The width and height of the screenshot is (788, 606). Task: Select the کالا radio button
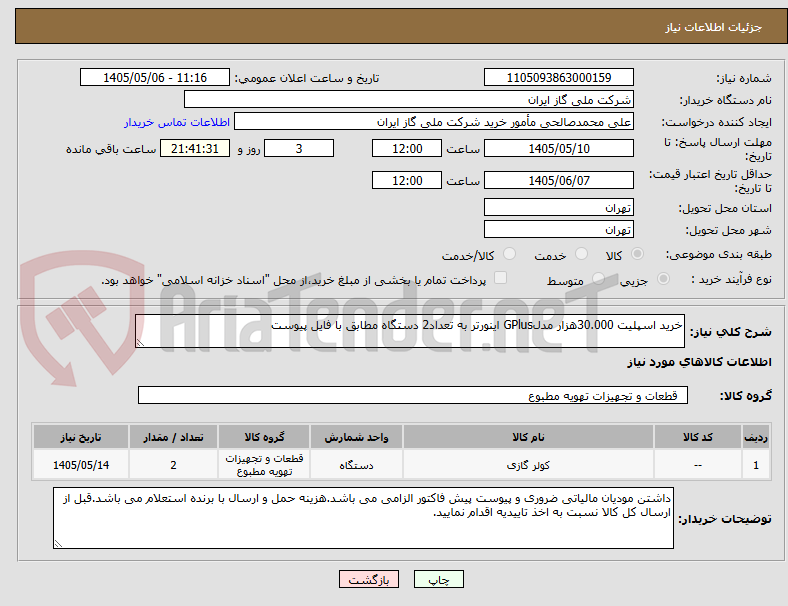(x=637, y=254)
